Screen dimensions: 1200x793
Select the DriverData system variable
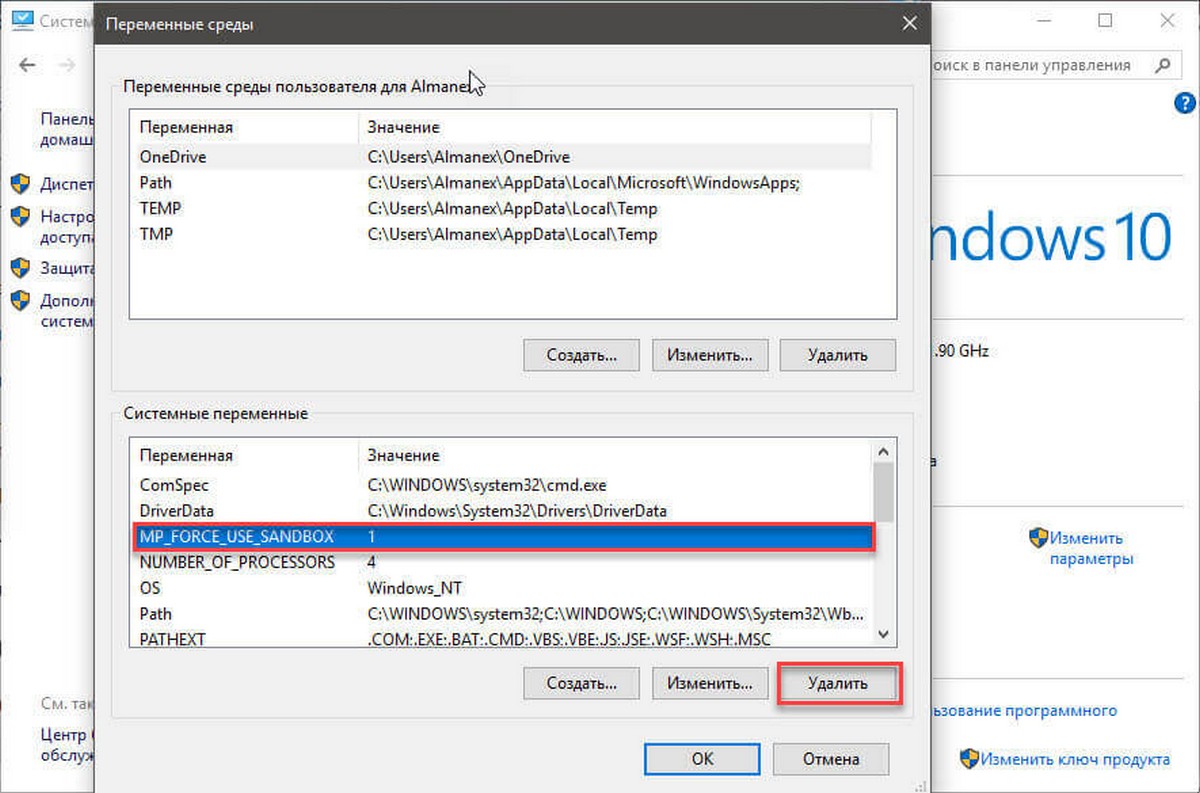[x=501, y=511]
